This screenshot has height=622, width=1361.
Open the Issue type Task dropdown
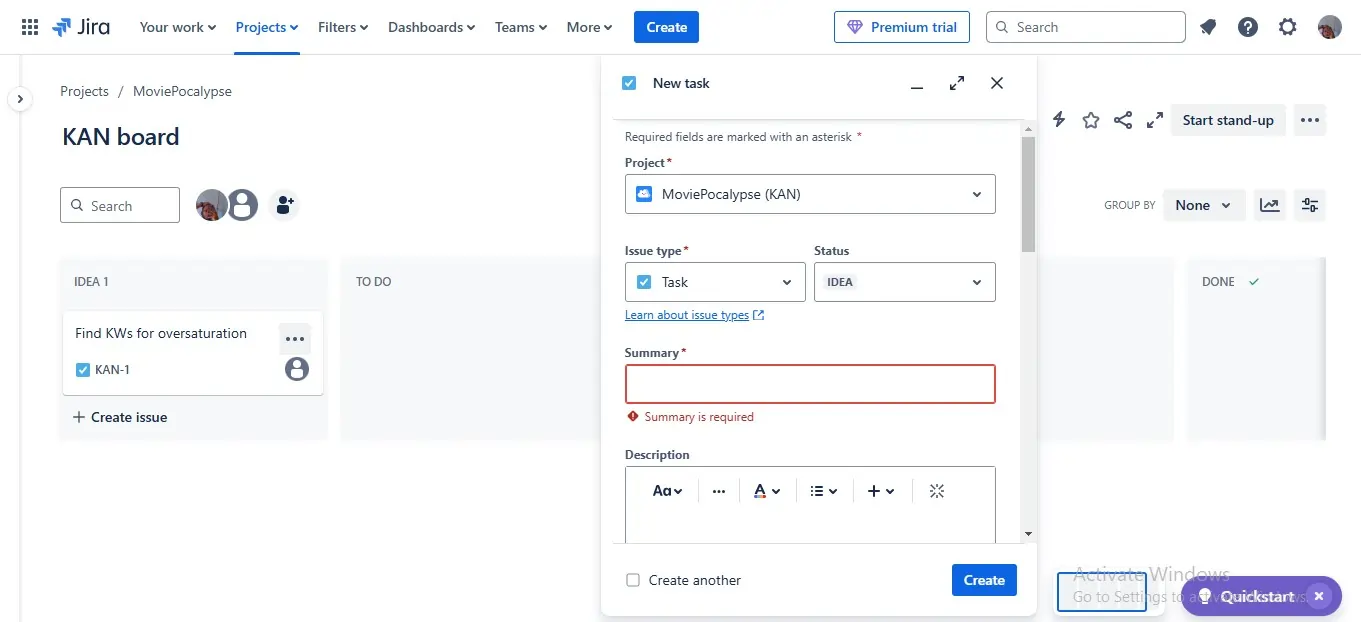(x=715, y=282)
